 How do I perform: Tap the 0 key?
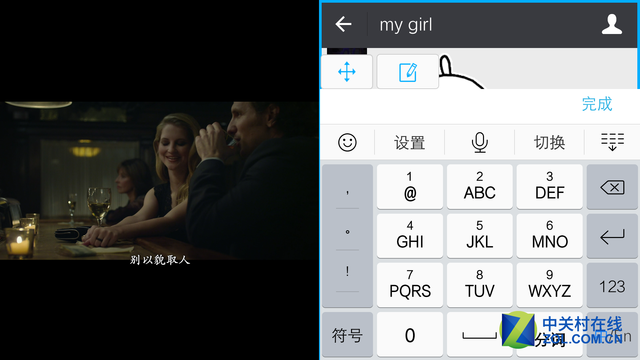point(410,335)
